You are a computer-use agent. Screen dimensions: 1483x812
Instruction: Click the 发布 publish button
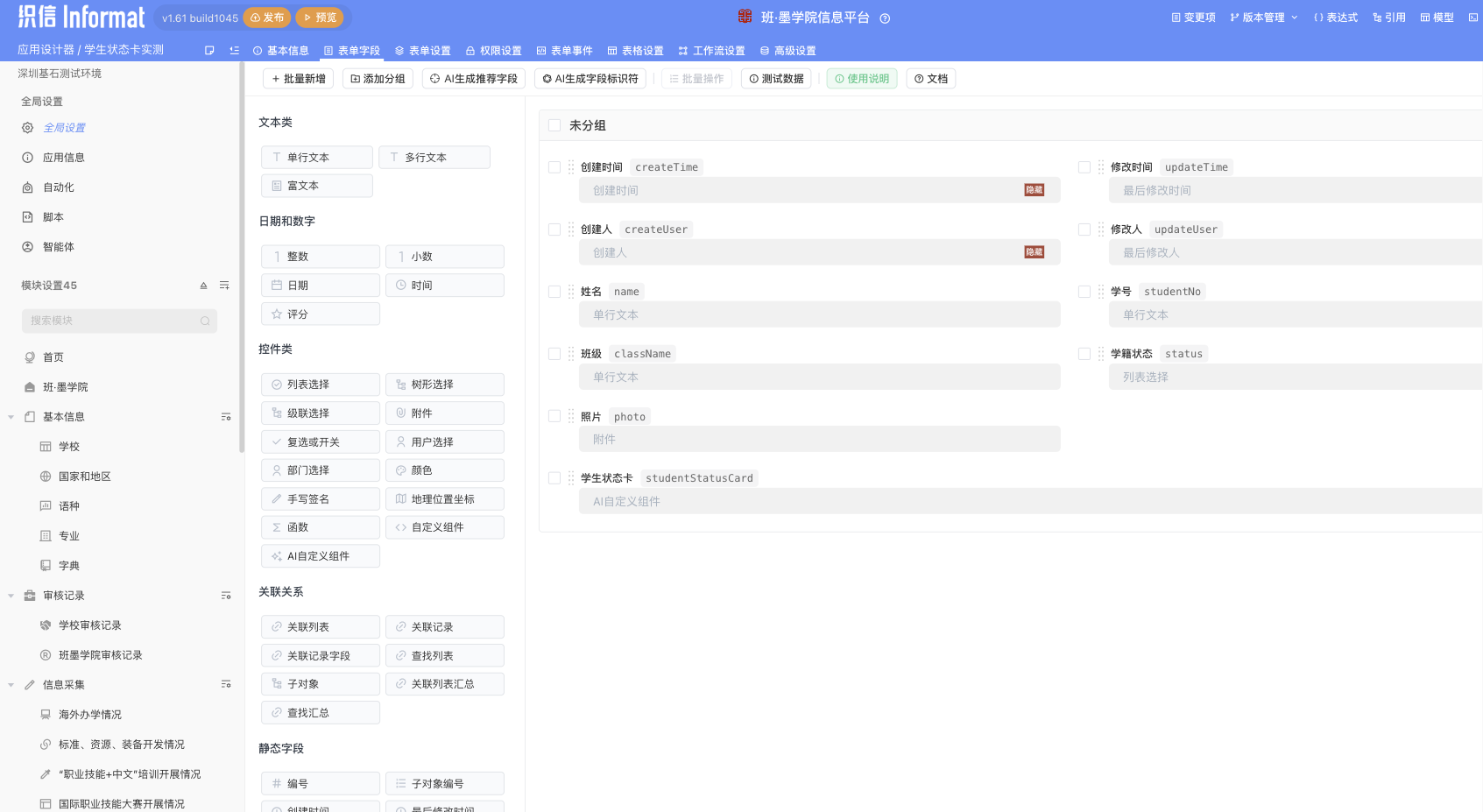coord(267,18)
